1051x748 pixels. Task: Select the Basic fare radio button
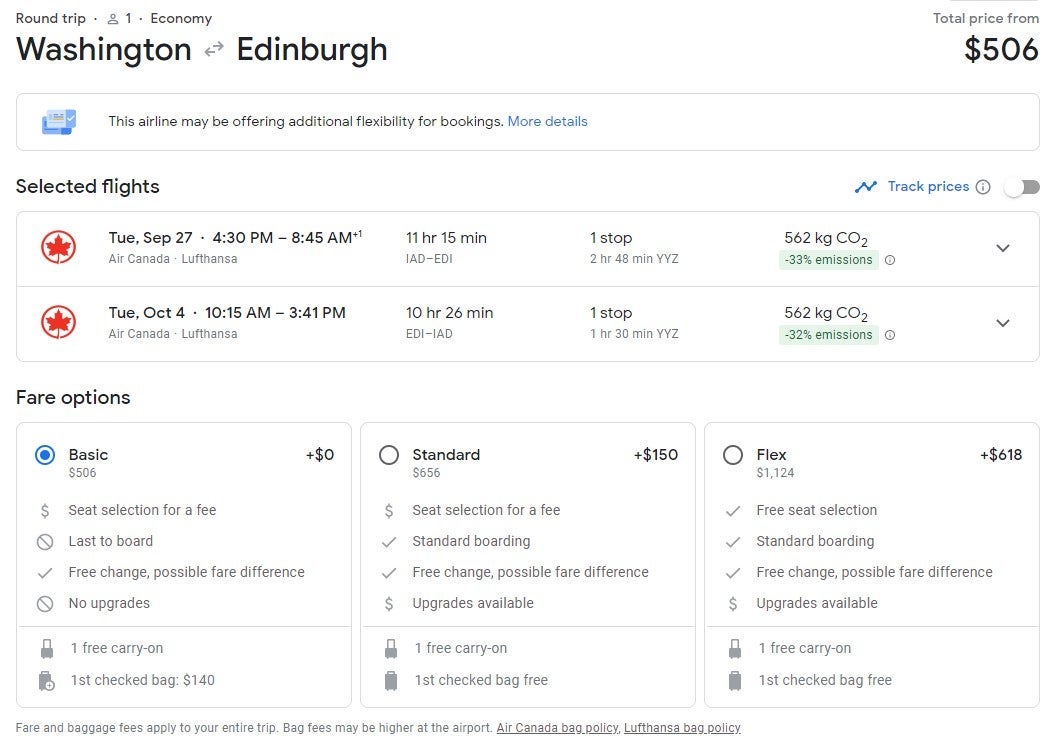point(45,455)
